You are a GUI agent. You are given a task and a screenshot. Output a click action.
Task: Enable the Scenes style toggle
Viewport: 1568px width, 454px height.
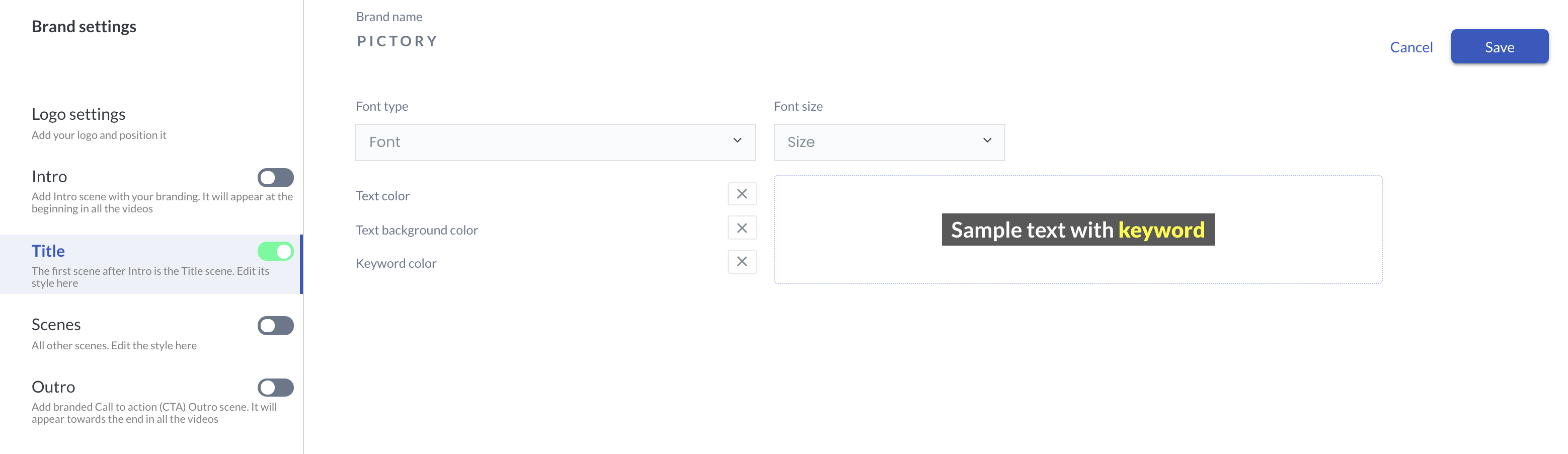pyautogui.click(x=275, y=326)
